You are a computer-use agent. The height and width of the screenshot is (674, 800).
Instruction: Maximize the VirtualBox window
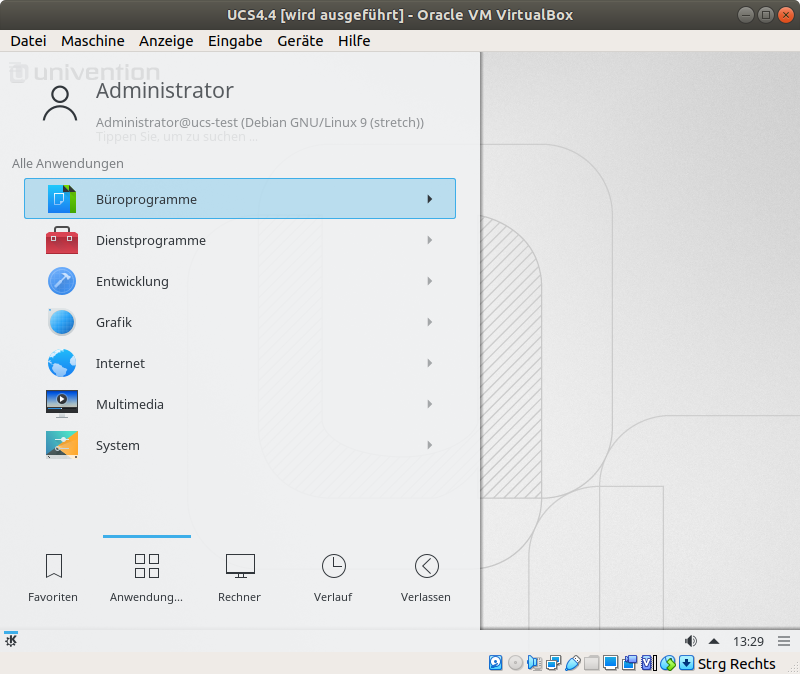coord(765,15)
